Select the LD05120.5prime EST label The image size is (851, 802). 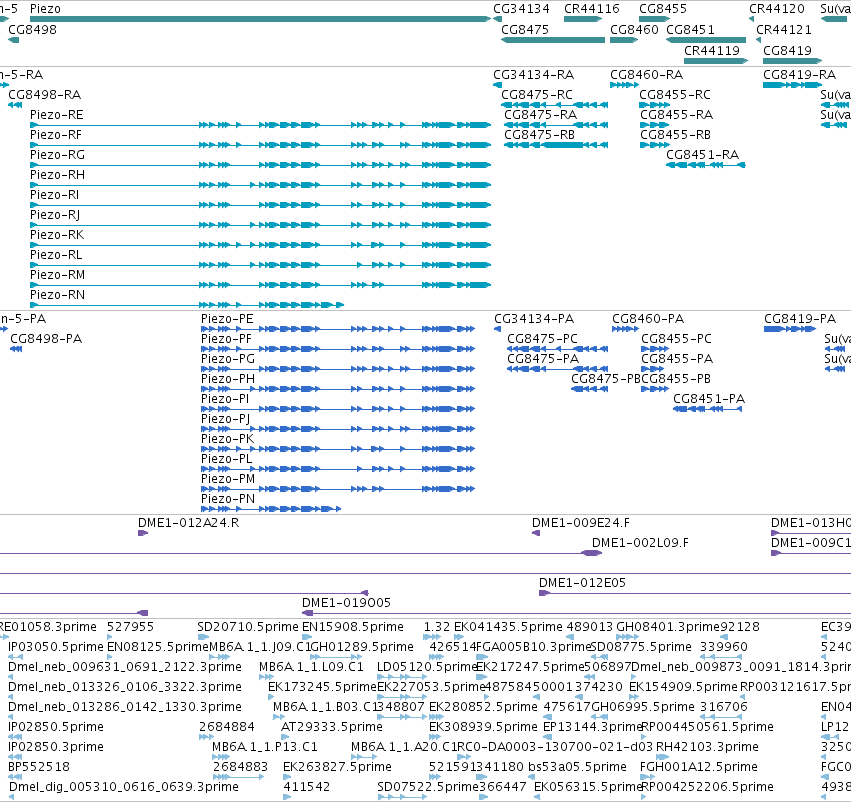[427, 667]
